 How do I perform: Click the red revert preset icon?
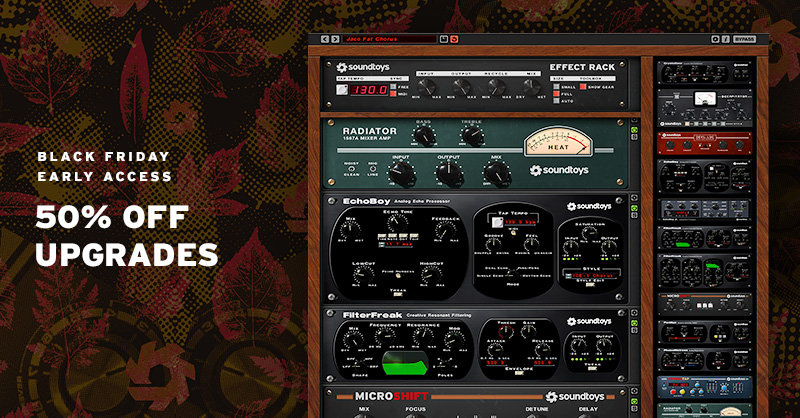(x=454, y=39)
